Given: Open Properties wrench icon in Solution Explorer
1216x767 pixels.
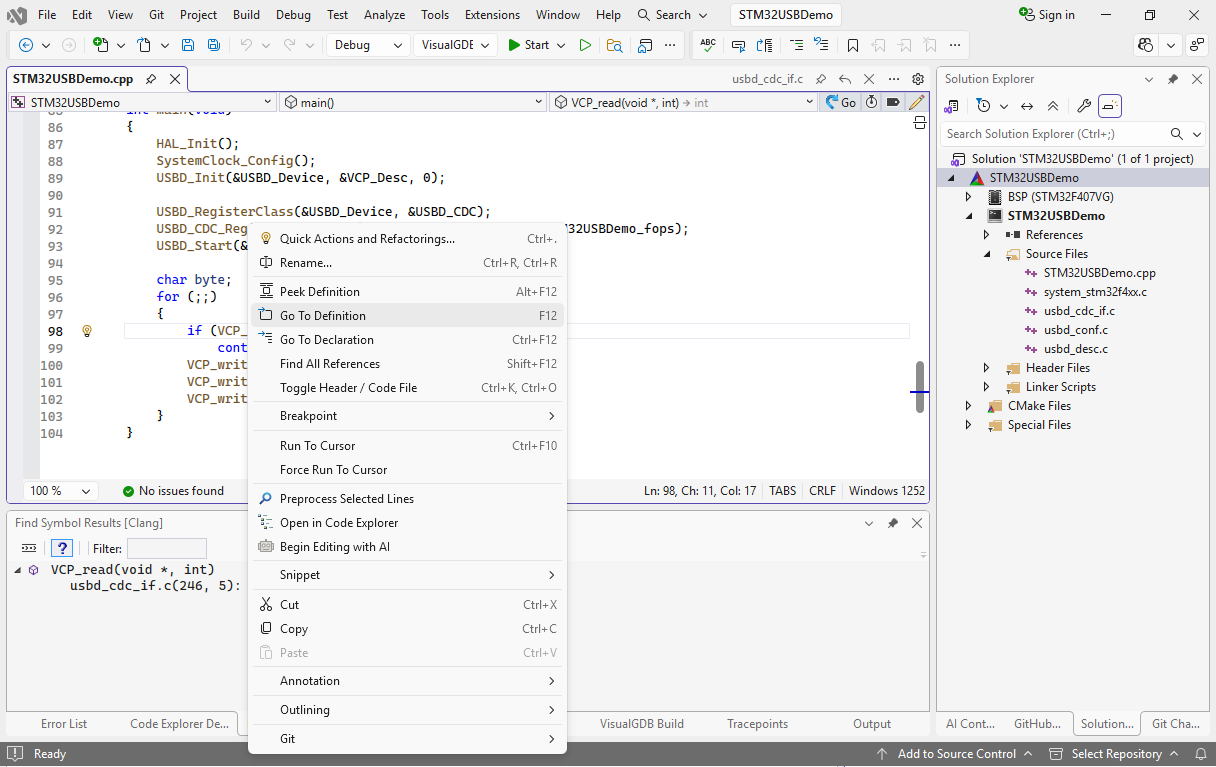Looking at the screenshot, I should (1083, 106).
